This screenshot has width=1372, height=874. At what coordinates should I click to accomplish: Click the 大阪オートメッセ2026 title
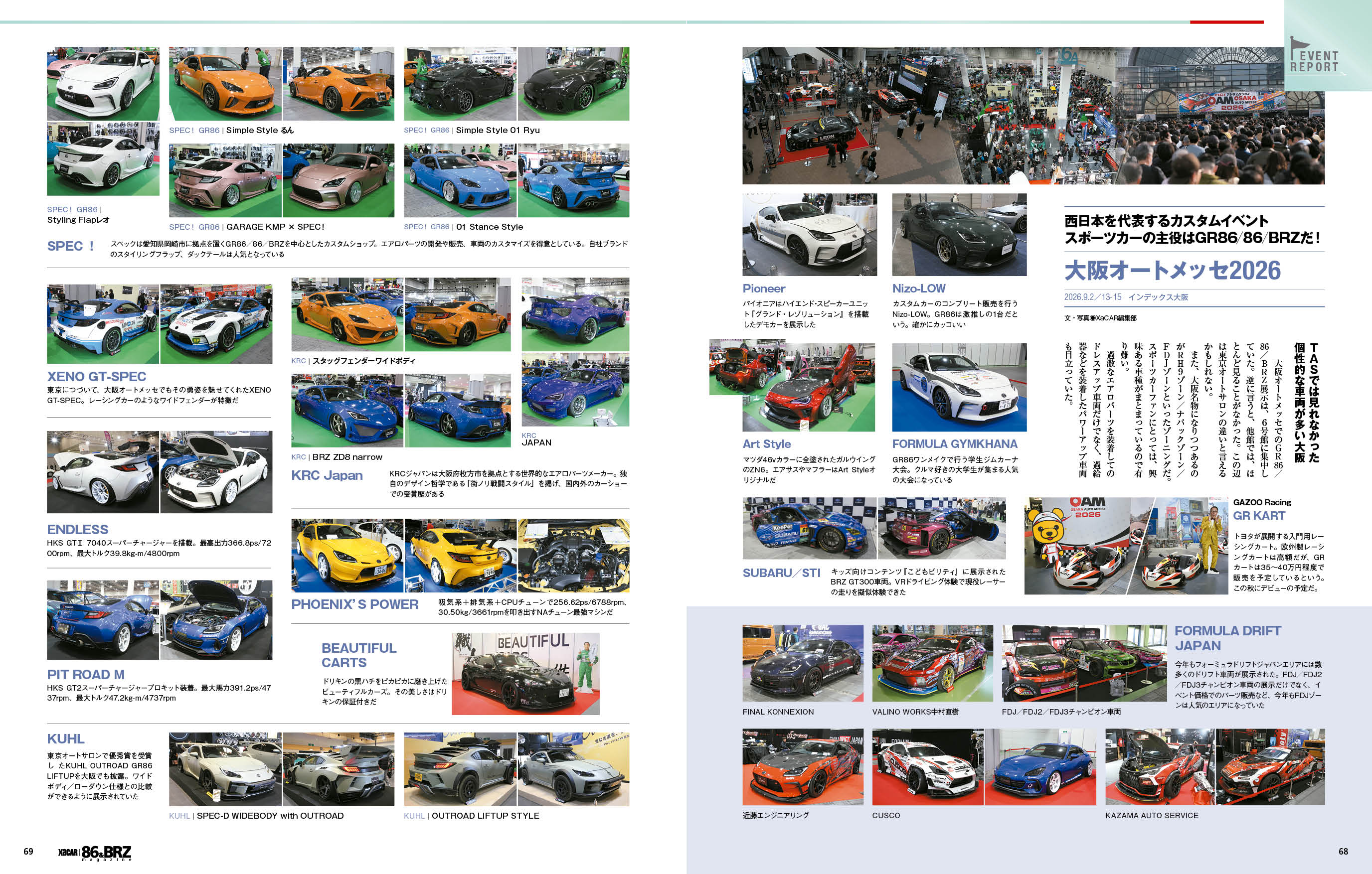pyautogui.click(x=1172, y=271)
